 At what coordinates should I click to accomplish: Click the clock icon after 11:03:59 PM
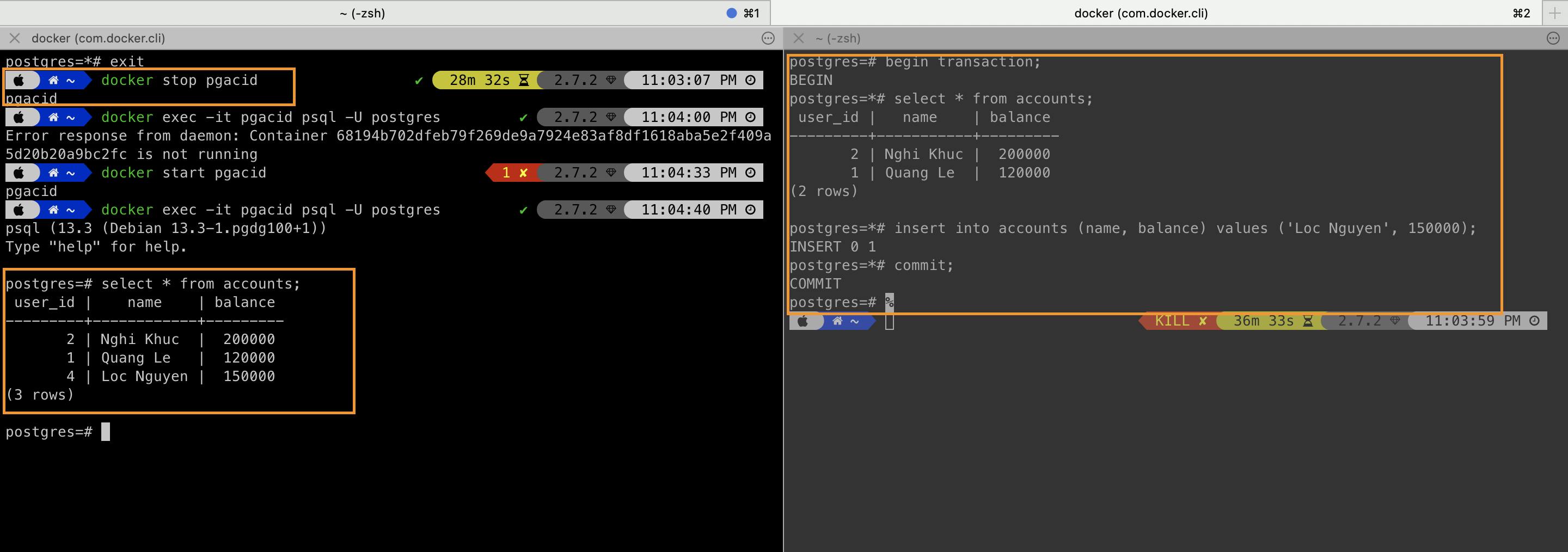point(1535,321)
